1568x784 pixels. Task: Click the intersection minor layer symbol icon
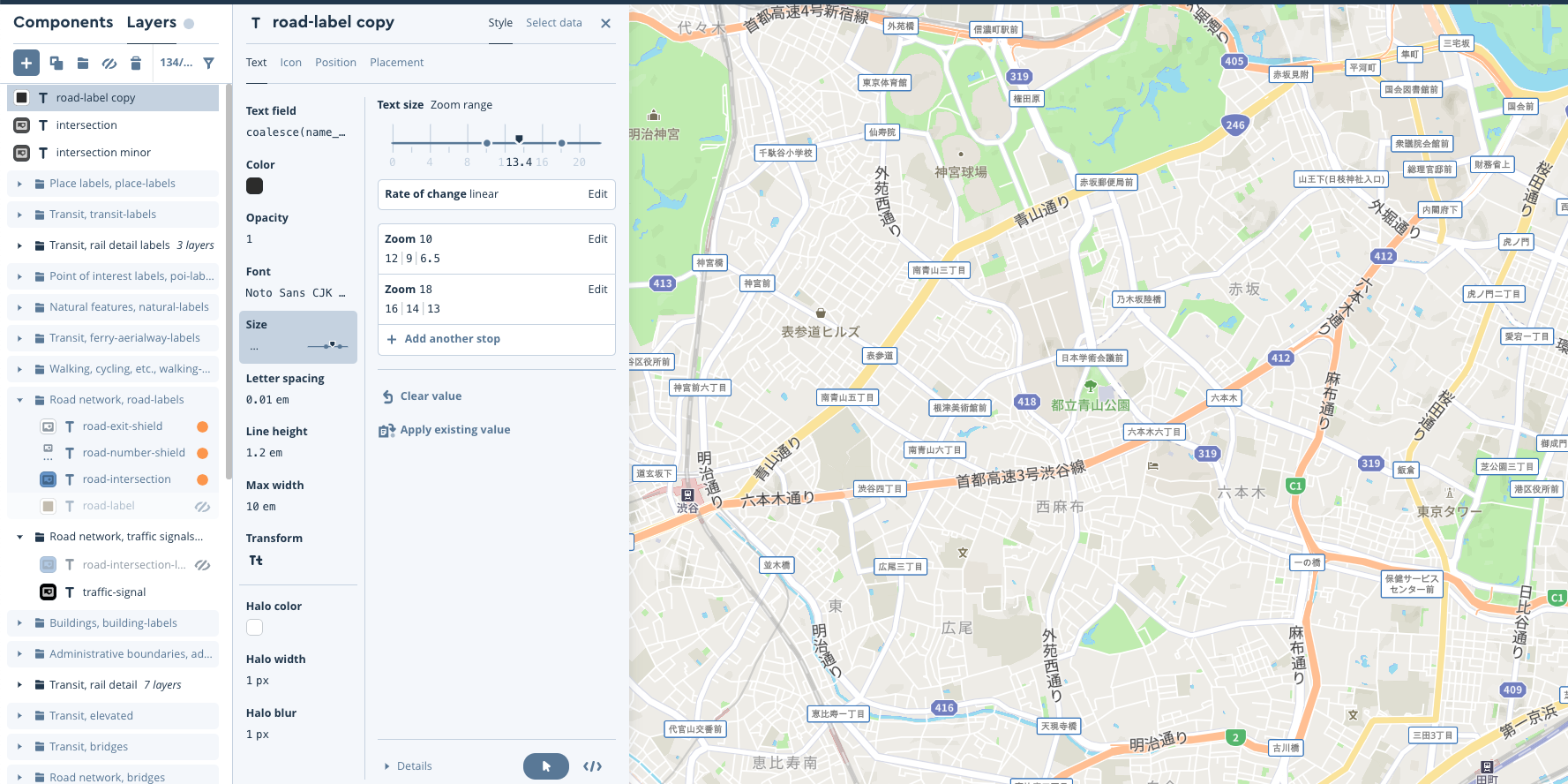tap(22, 153)
